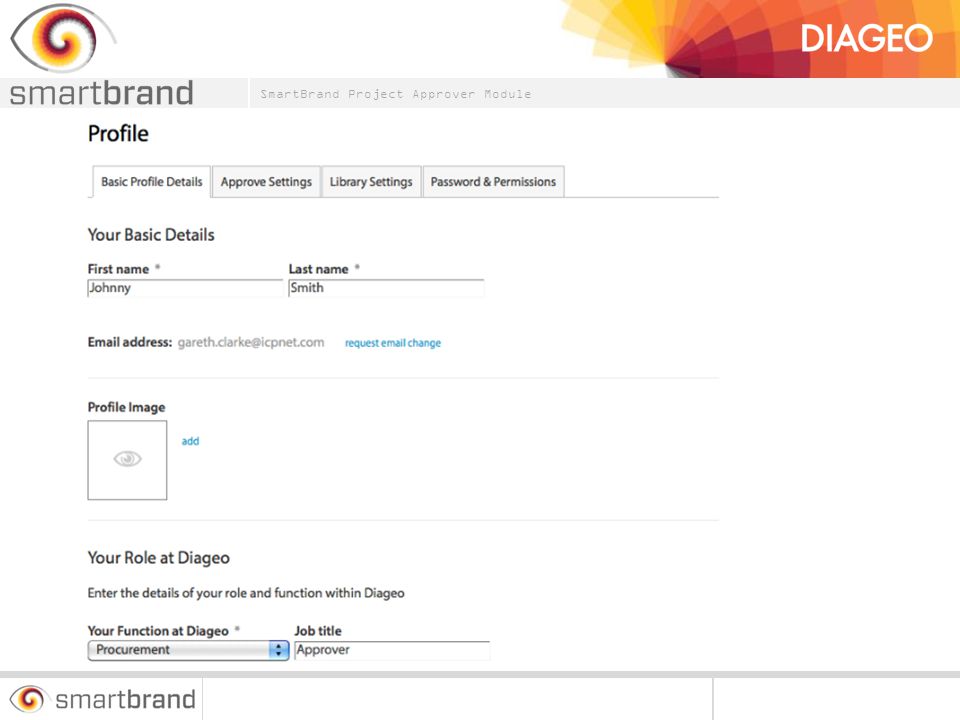Viewport: 960px width, 720px height.
Task: Switch to the Approve Settings tab
Action: 266,182
